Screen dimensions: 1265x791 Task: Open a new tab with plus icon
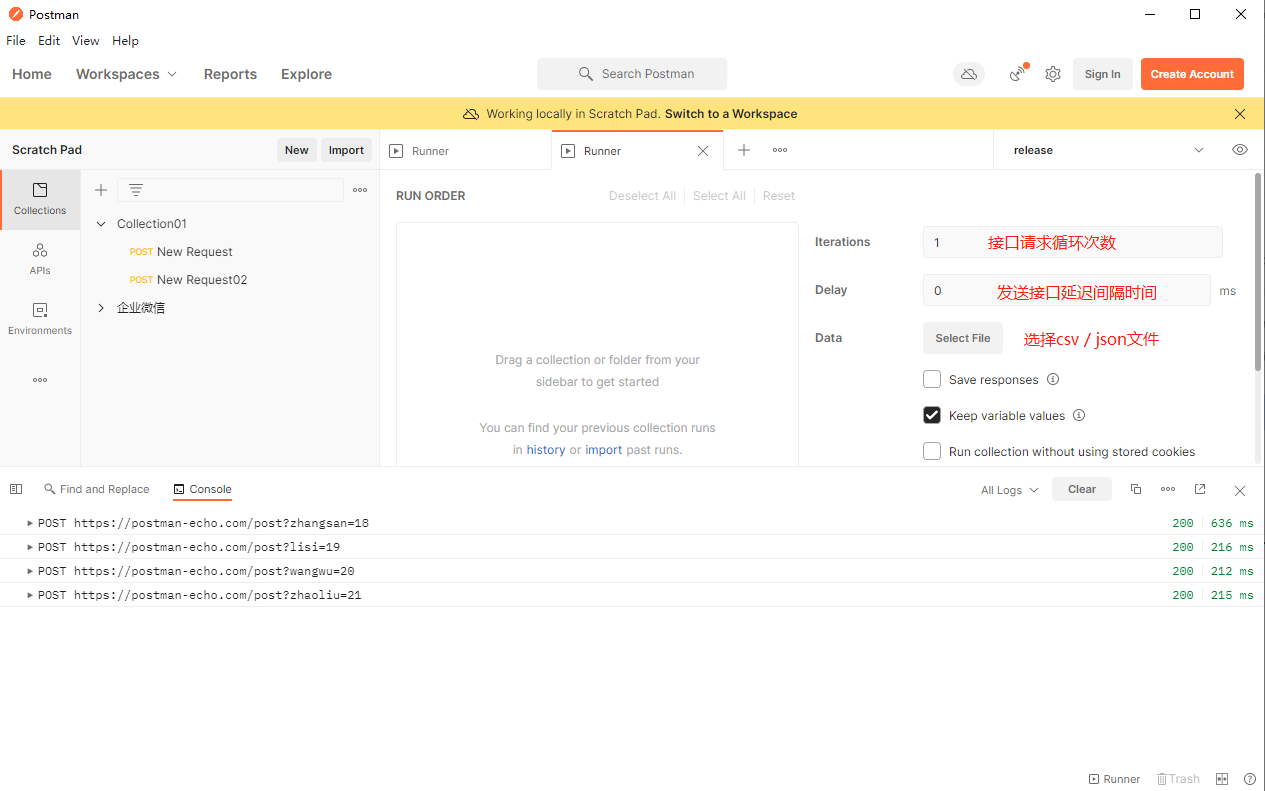pos(744,150)
